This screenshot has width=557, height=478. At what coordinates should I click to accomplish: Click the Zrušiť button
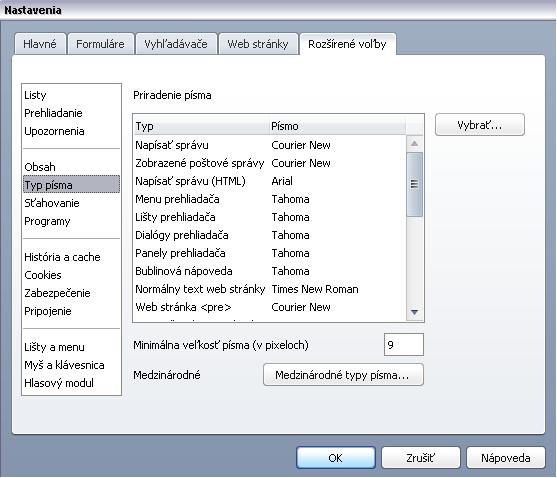(421, 458)
